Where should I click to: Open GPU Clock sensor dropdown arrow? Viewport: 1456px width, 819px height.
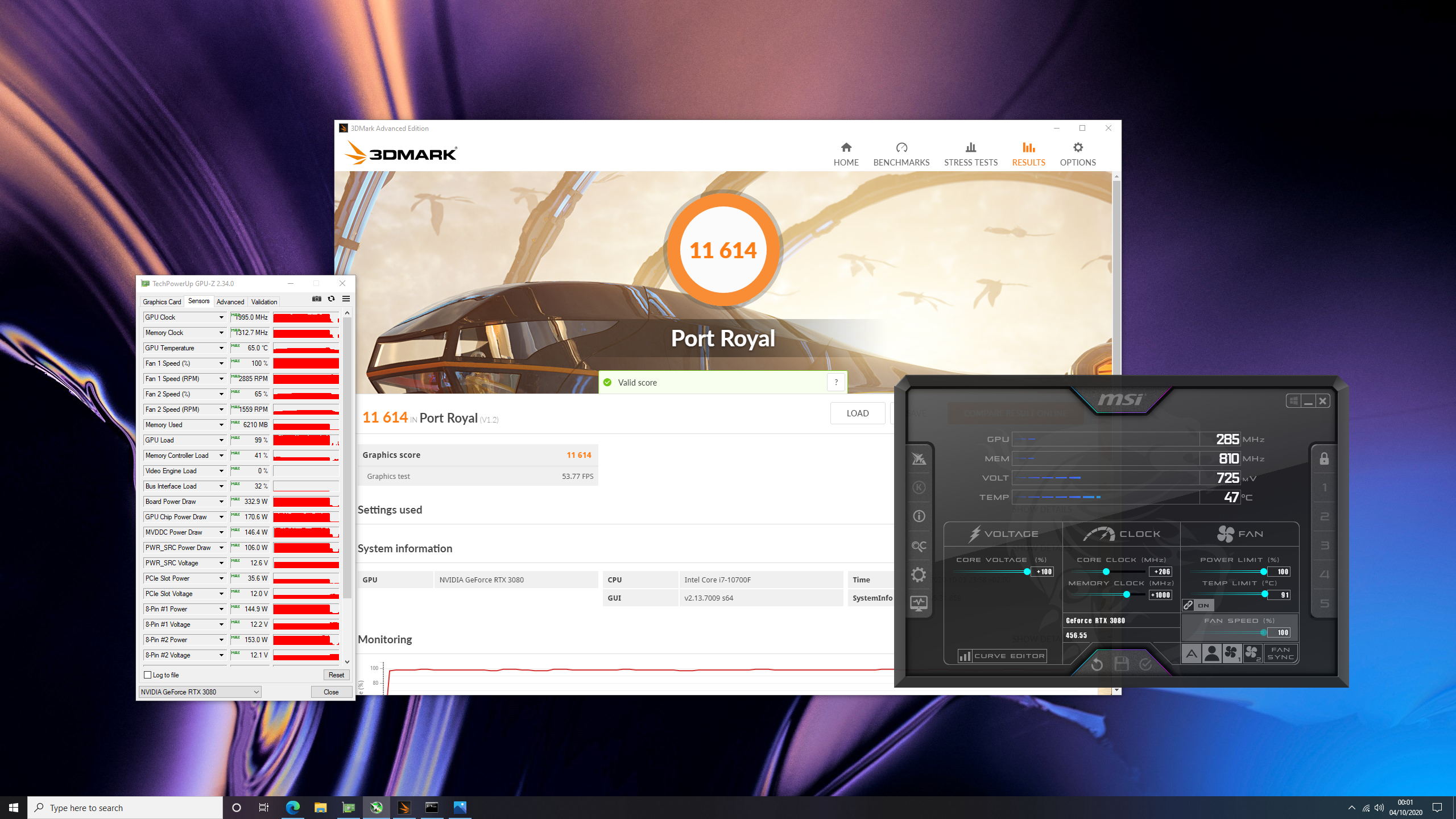(221, 317)
